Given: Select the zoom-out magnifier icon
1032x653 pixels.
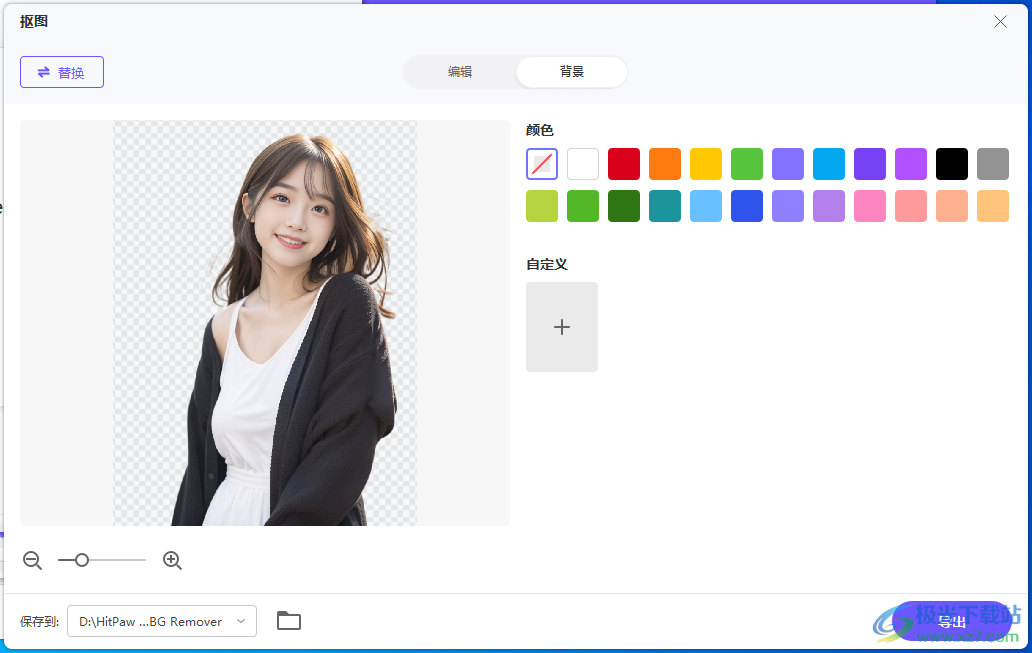Looking at the screenshot, I should 32,560.
